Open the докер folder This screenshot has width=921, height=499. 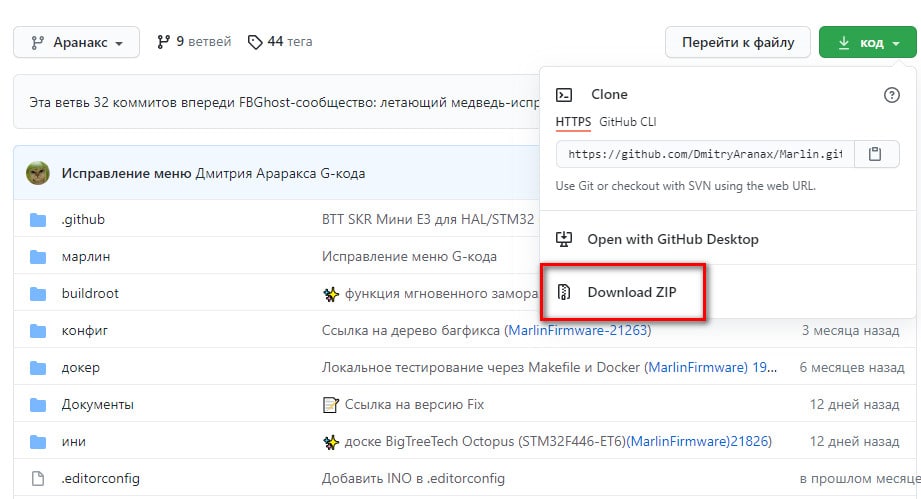80,368
